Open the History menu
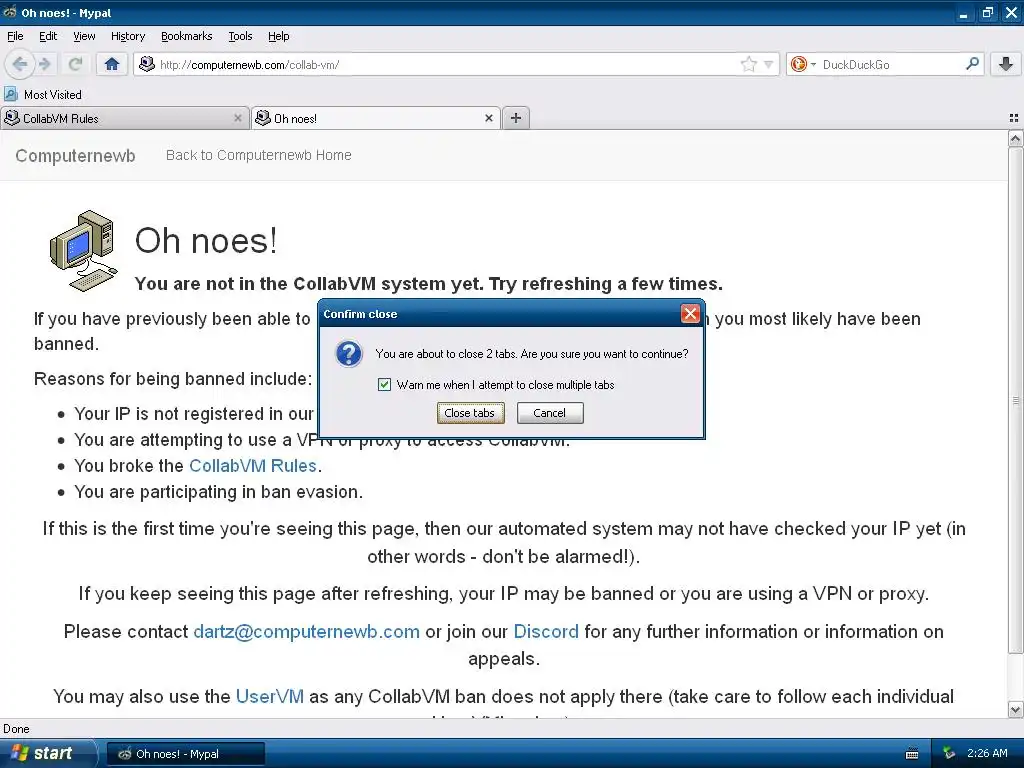Image resolution: width=1024 pixels, height=768 pixels. tap(128, 36)
